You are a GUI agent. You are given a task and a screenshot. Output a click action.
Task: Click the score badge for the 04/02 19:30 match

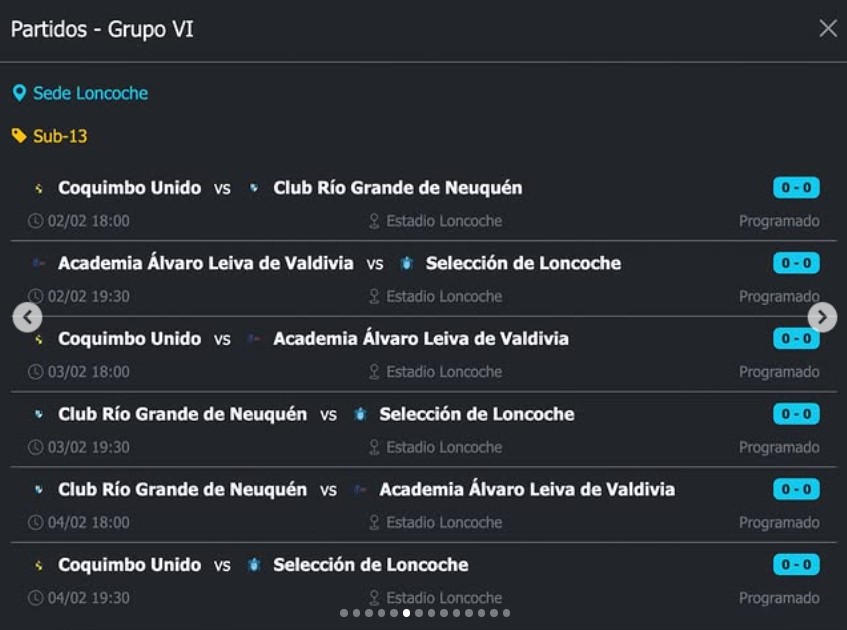click(x=796, y=565)
